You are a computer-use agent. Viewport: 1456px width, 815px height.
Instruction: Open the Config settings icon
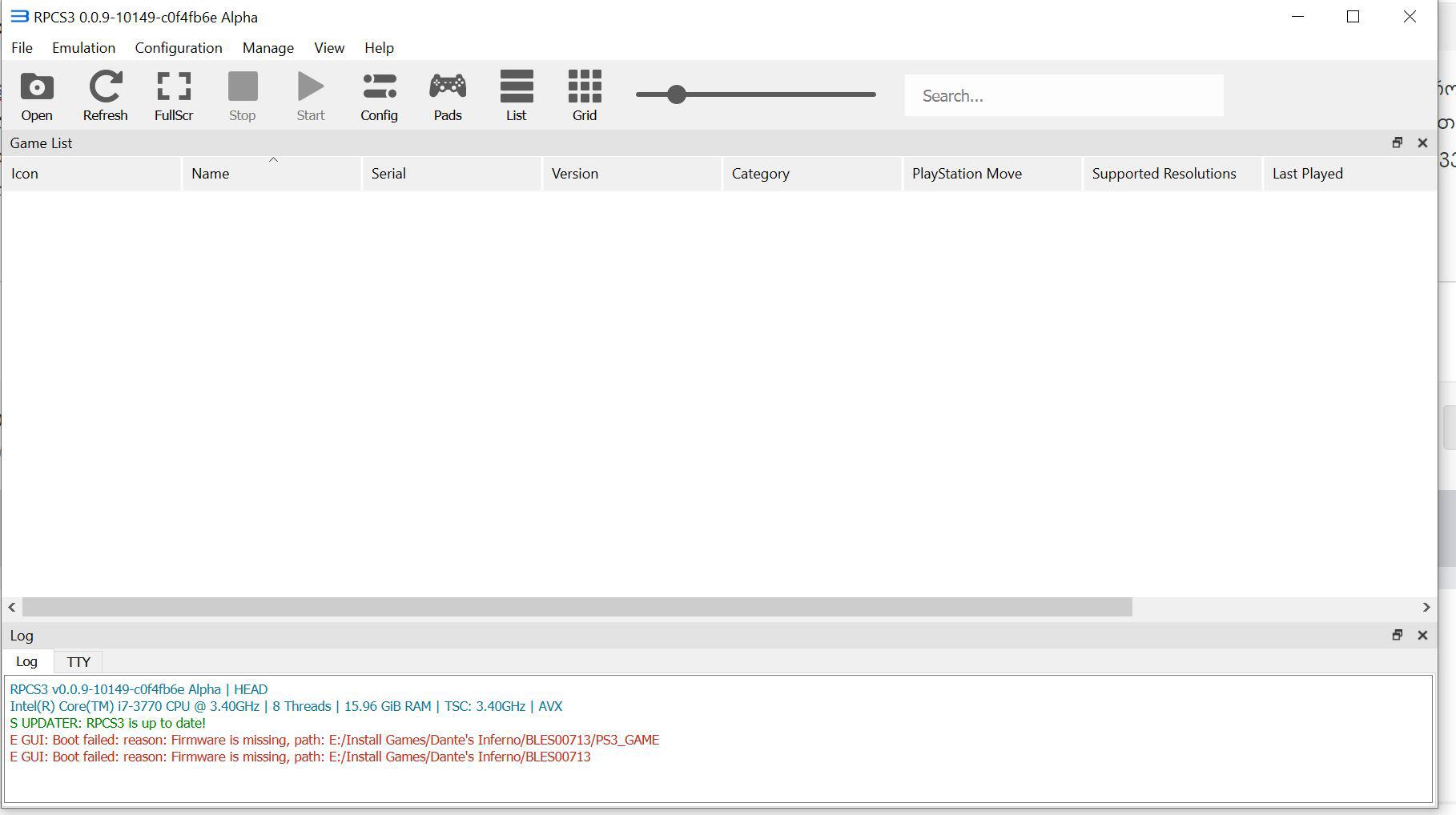[379, 96]
